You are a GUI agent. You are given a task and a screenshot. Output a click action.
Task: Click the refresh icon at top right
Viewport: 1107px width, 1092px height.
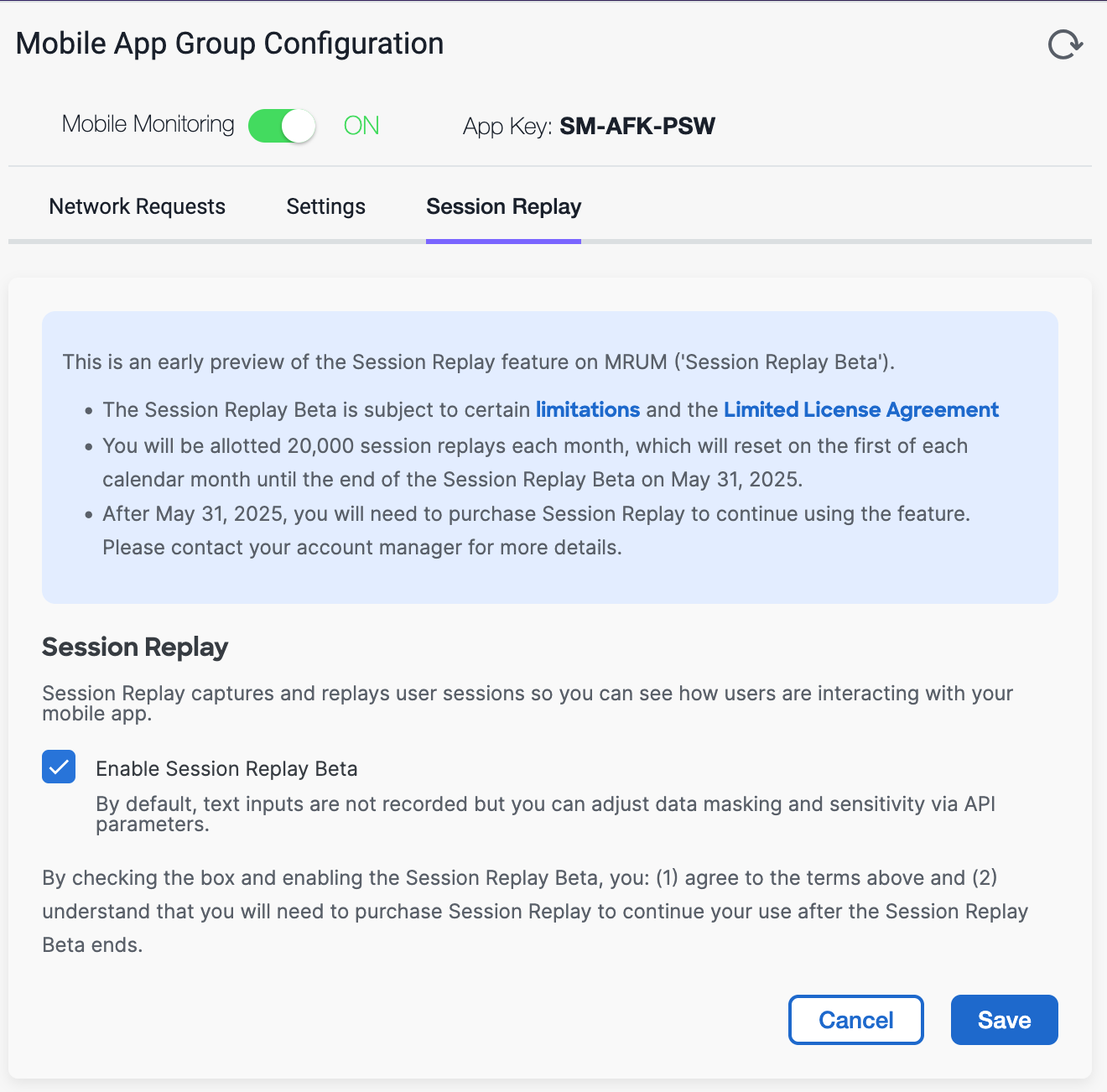tap(1065, 44)
